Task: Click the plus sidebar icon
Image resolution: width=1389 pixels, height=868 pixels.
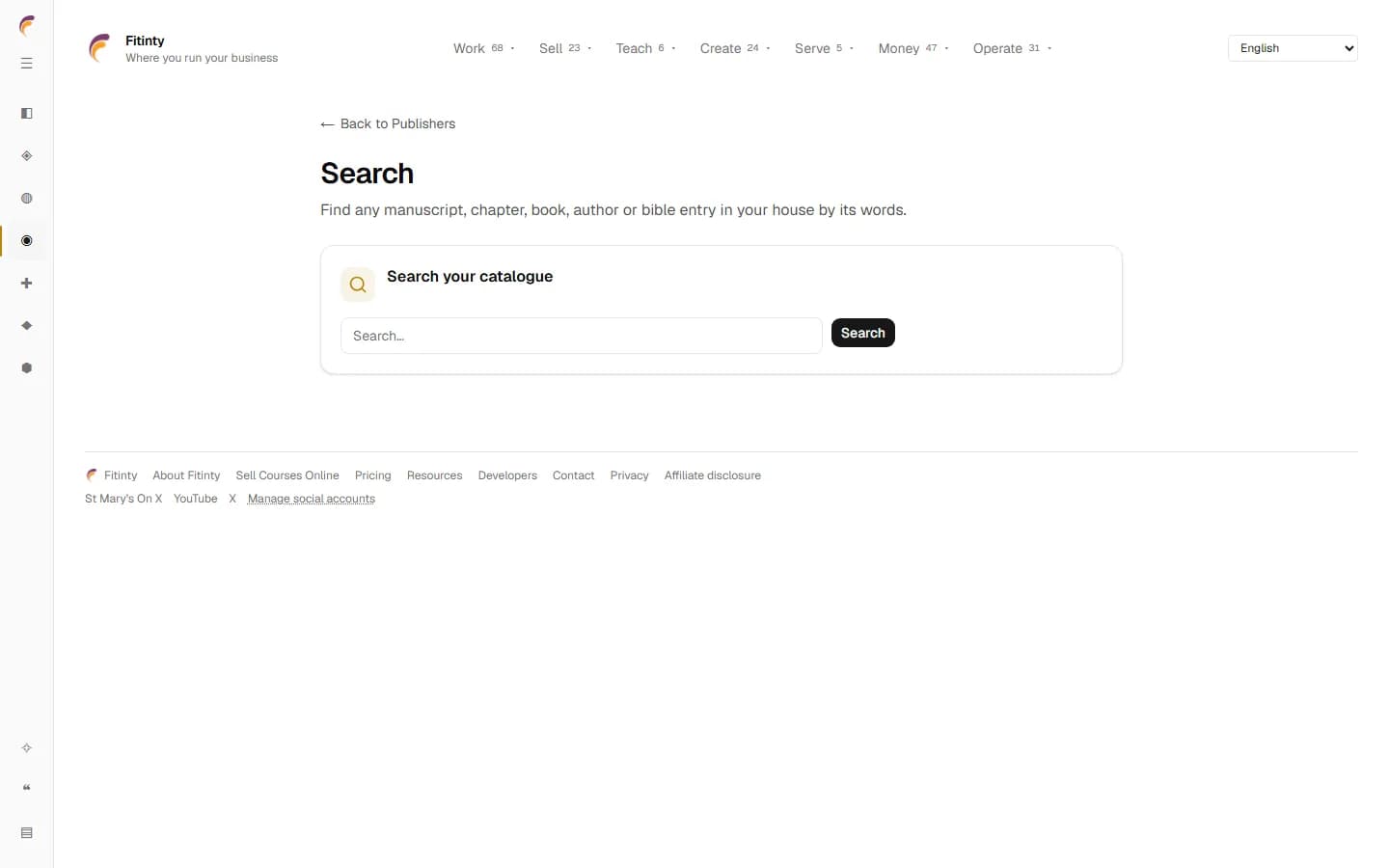Action: pyautogui.click(x=27, y=284)
